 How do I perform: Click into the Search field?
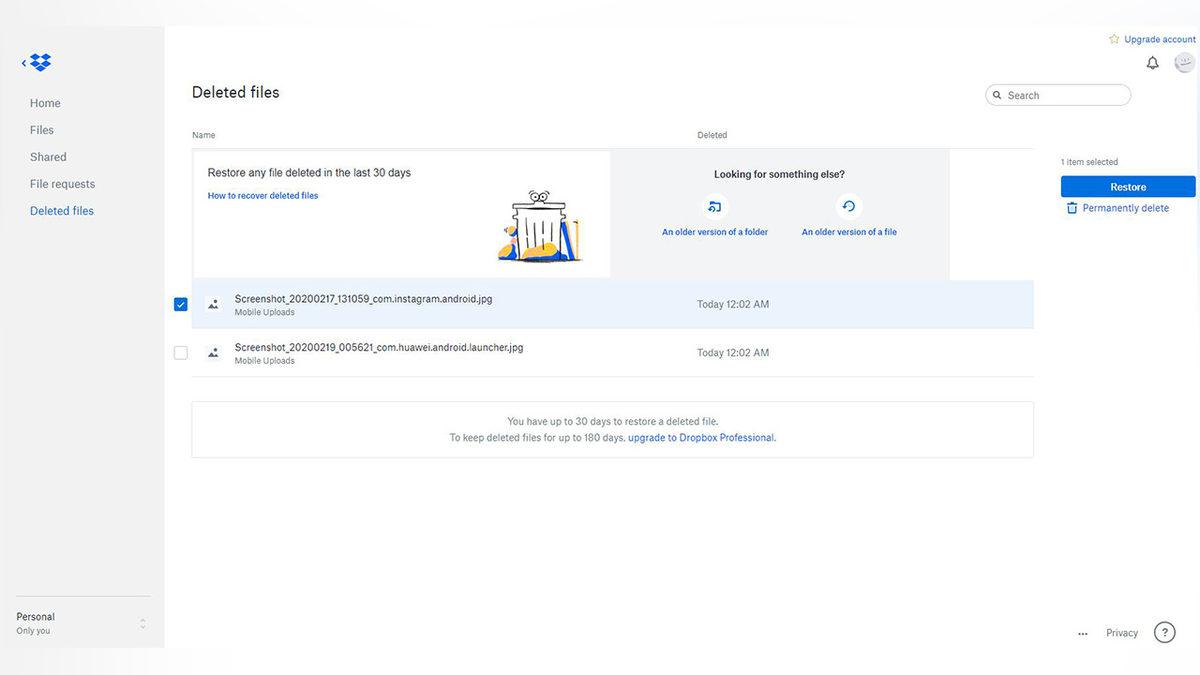point(1065,95)
